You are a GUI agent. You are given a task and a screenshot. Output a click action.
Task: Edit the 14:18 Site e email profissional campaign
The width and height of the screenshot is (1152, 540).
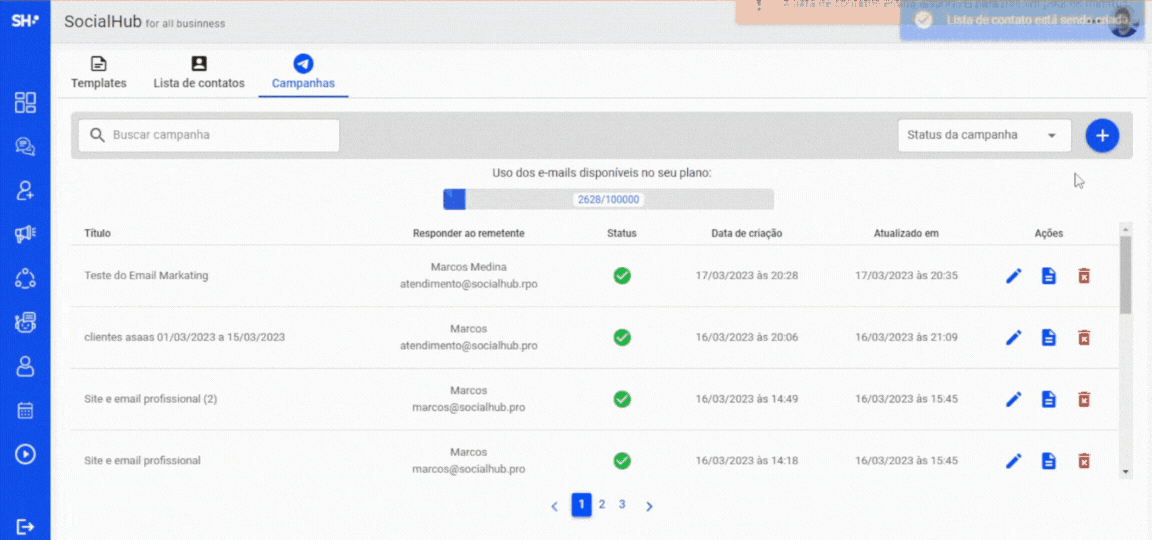1014,461
